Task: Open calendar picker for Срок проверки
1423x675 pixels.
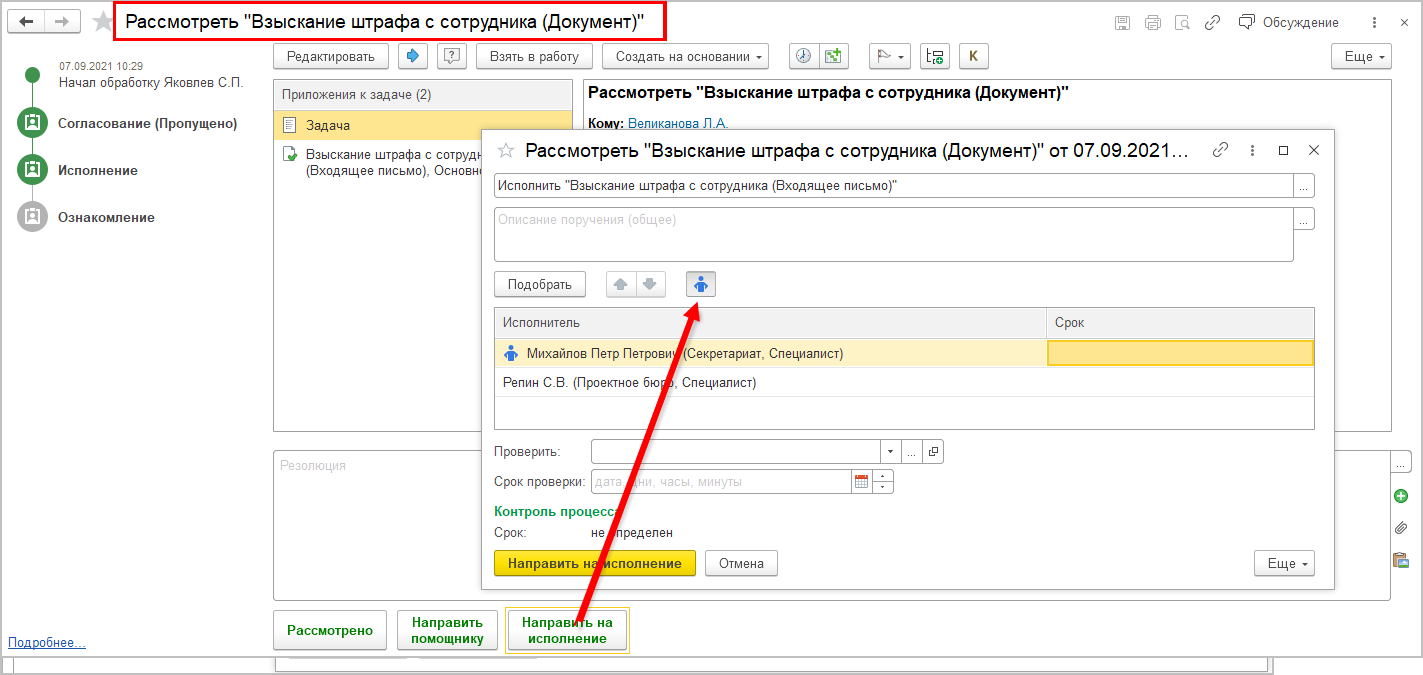Action: coord(861,481)
